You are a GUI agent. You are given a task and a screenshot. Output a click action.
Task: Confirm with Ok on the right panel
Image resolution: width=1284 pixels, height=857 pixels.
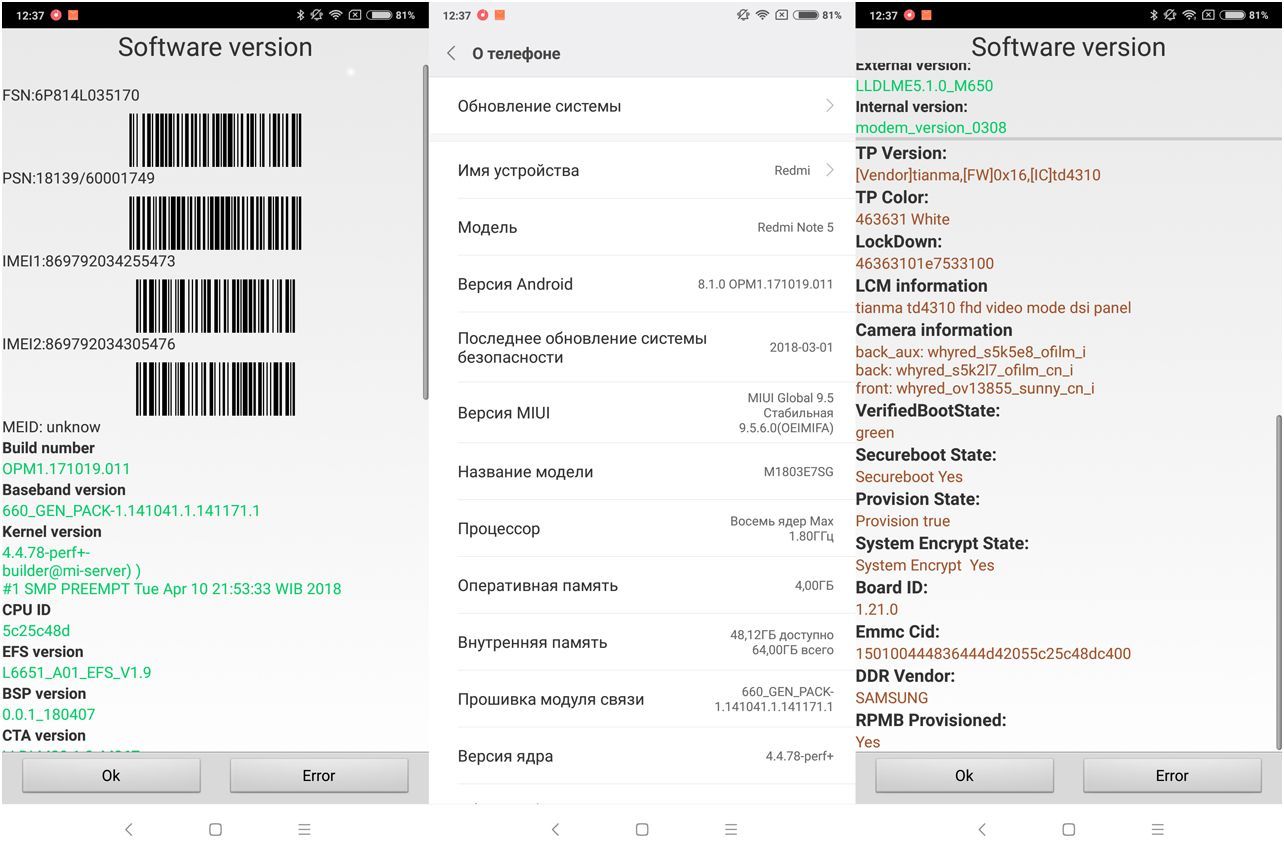[963, 775]
